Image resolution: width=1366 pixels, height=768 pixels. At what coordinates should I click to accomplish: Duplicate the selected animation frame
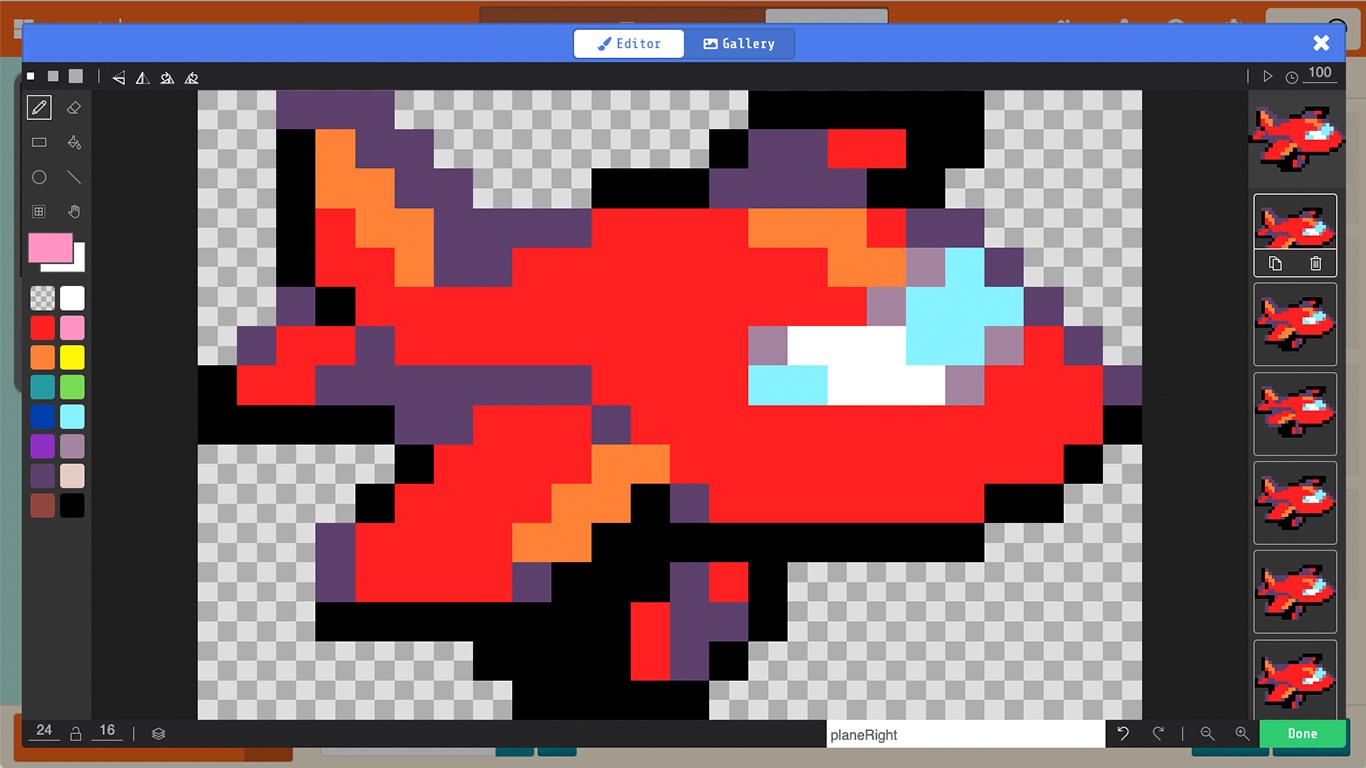click(x=1275, y=263)
